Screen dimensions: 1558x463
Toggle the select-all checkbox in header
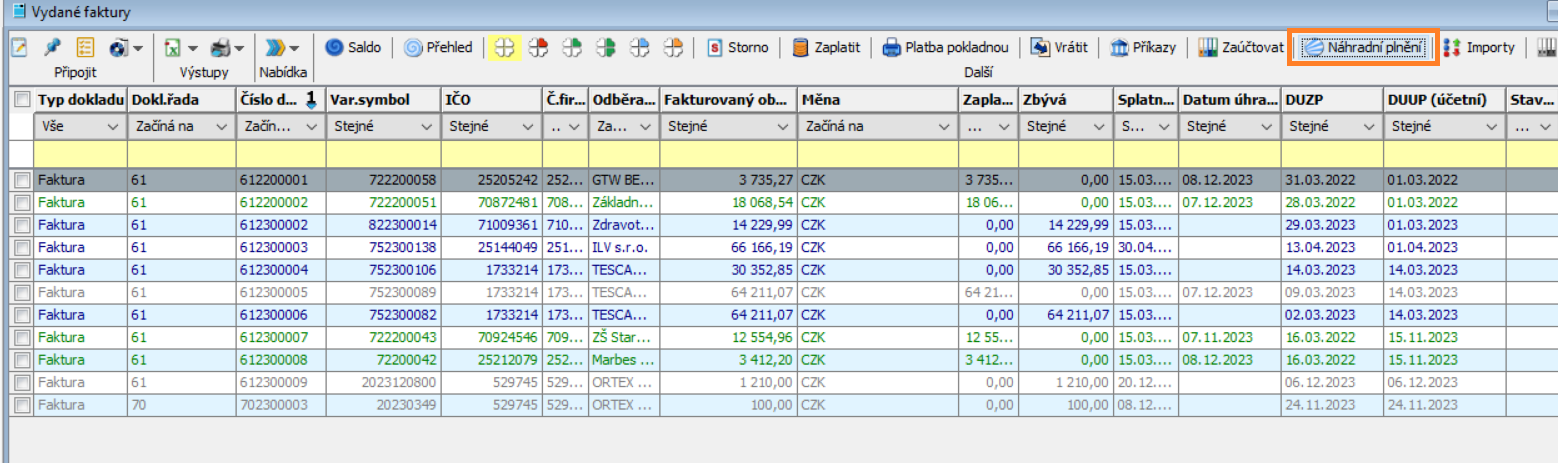22,100
